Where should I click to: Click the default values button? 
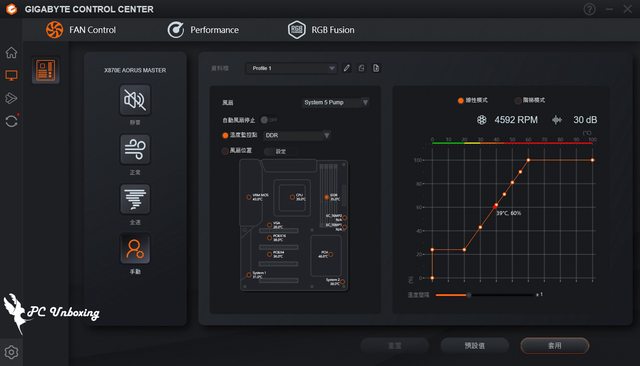pyautogui.click(x=475, y=346)
